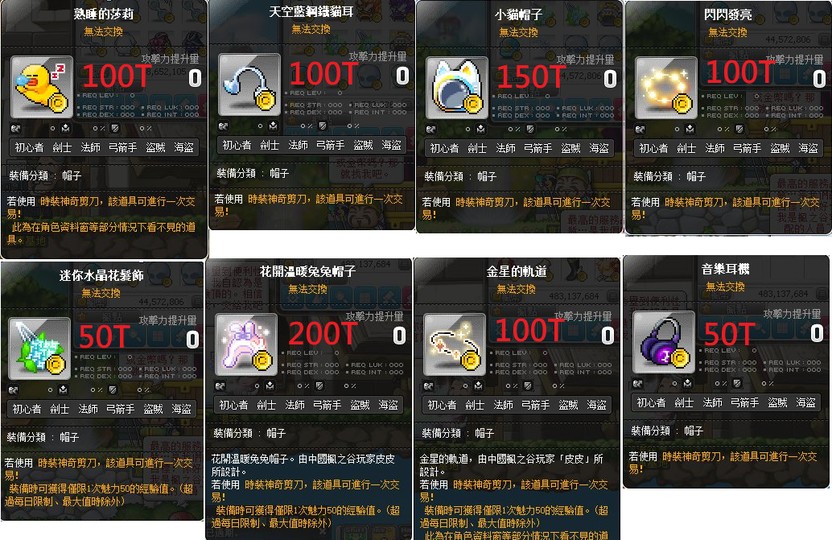Click 裝備分類 帽子 row on 迷你水晶花髮飾

(x=43, y=437)
